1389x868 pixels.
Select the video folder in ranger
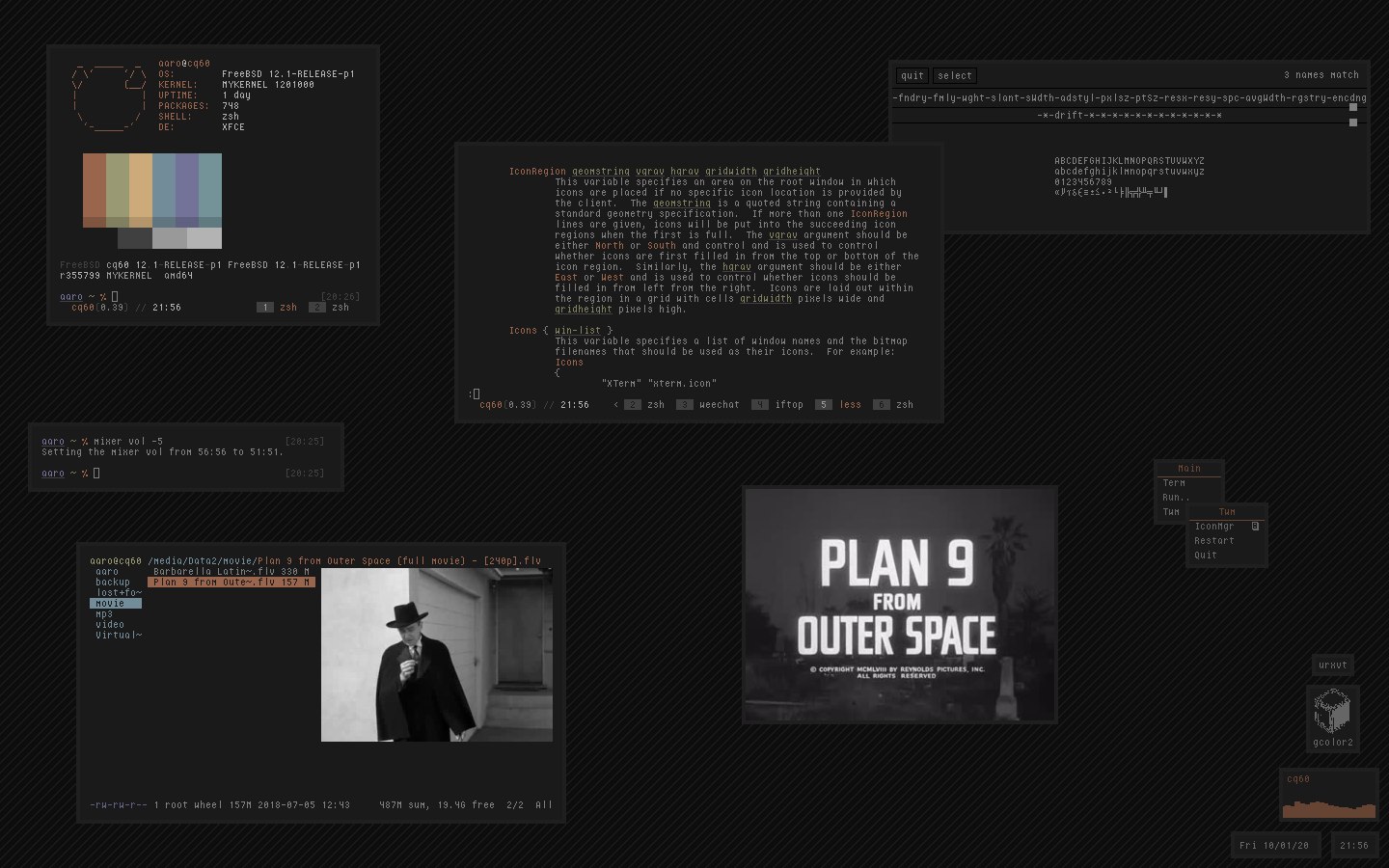[116, 625]
